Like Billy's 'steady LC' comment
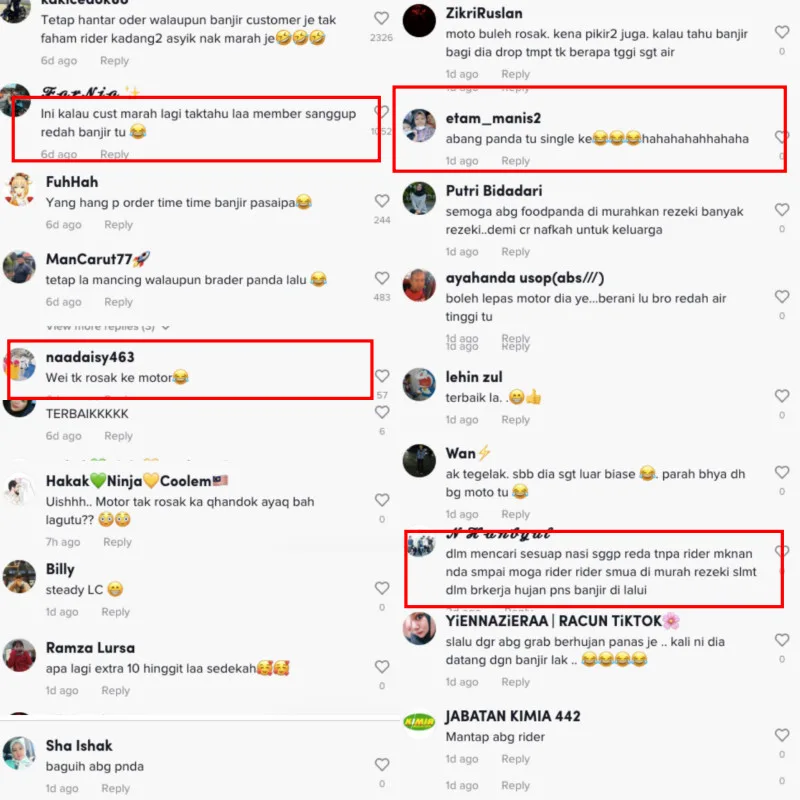Image resolution: width=800 pixels, height=800 pixels. point(382,588)
